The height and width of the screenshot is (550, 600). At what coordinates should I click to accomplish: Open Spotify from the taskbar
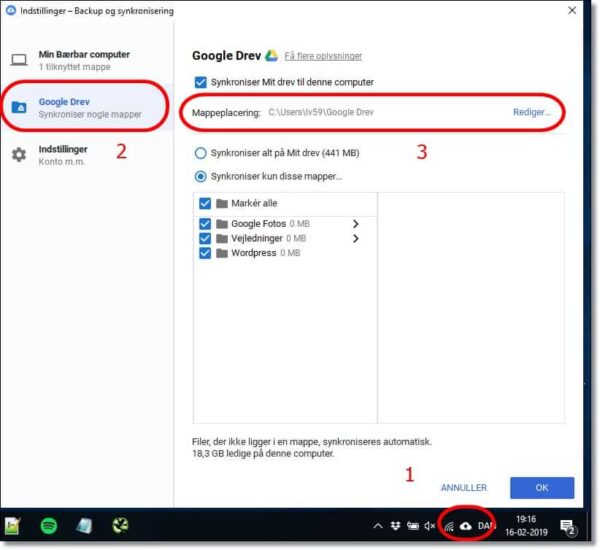(x=49, y=526)
